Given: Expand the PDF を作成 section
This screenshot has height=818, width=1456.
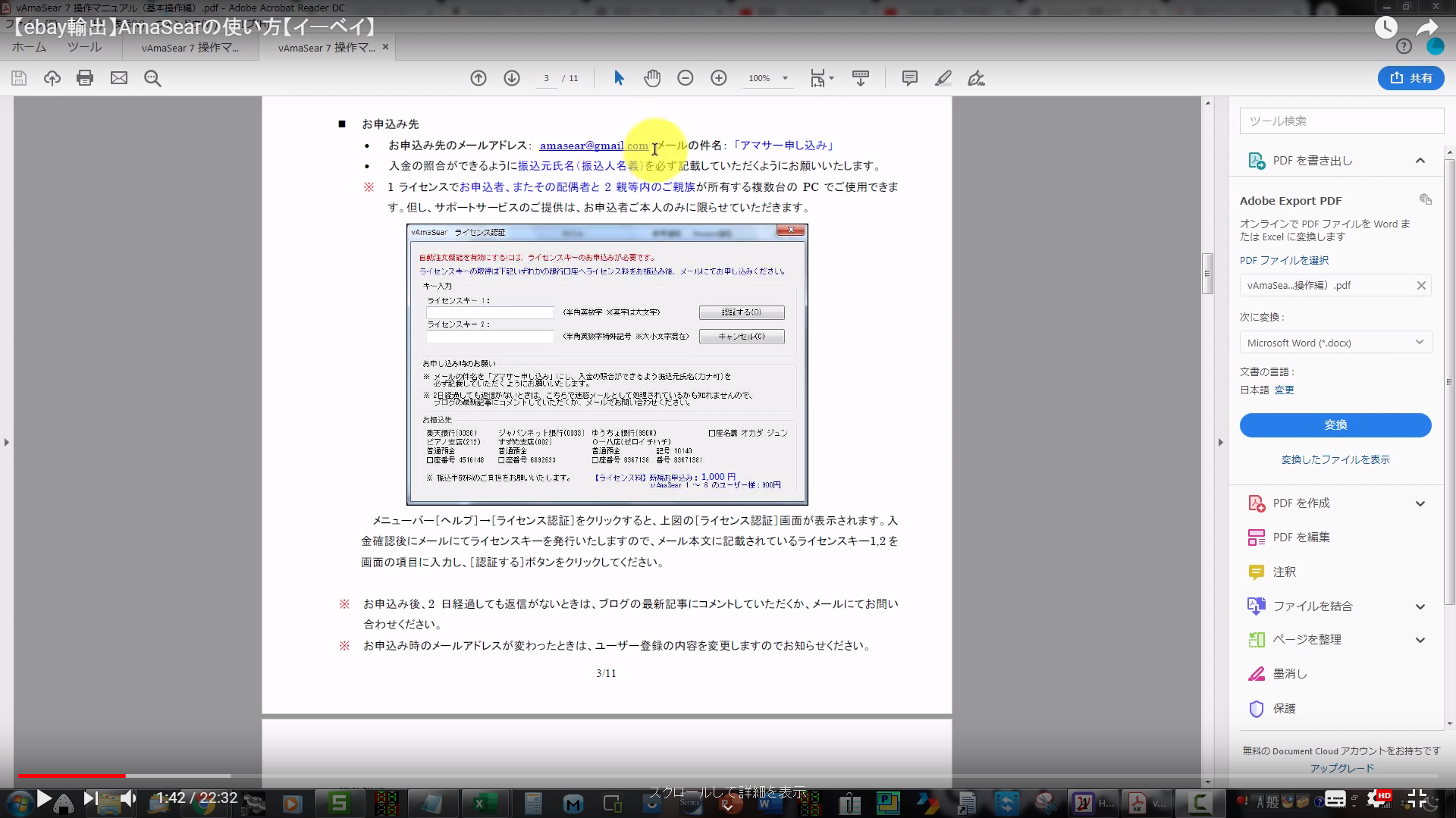Looking at the screenshot, I should pos(1420,503).
